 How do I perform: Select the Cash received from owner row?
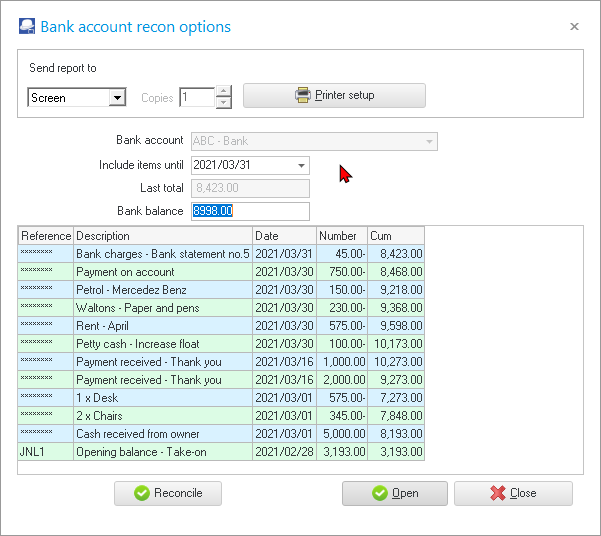162,434
